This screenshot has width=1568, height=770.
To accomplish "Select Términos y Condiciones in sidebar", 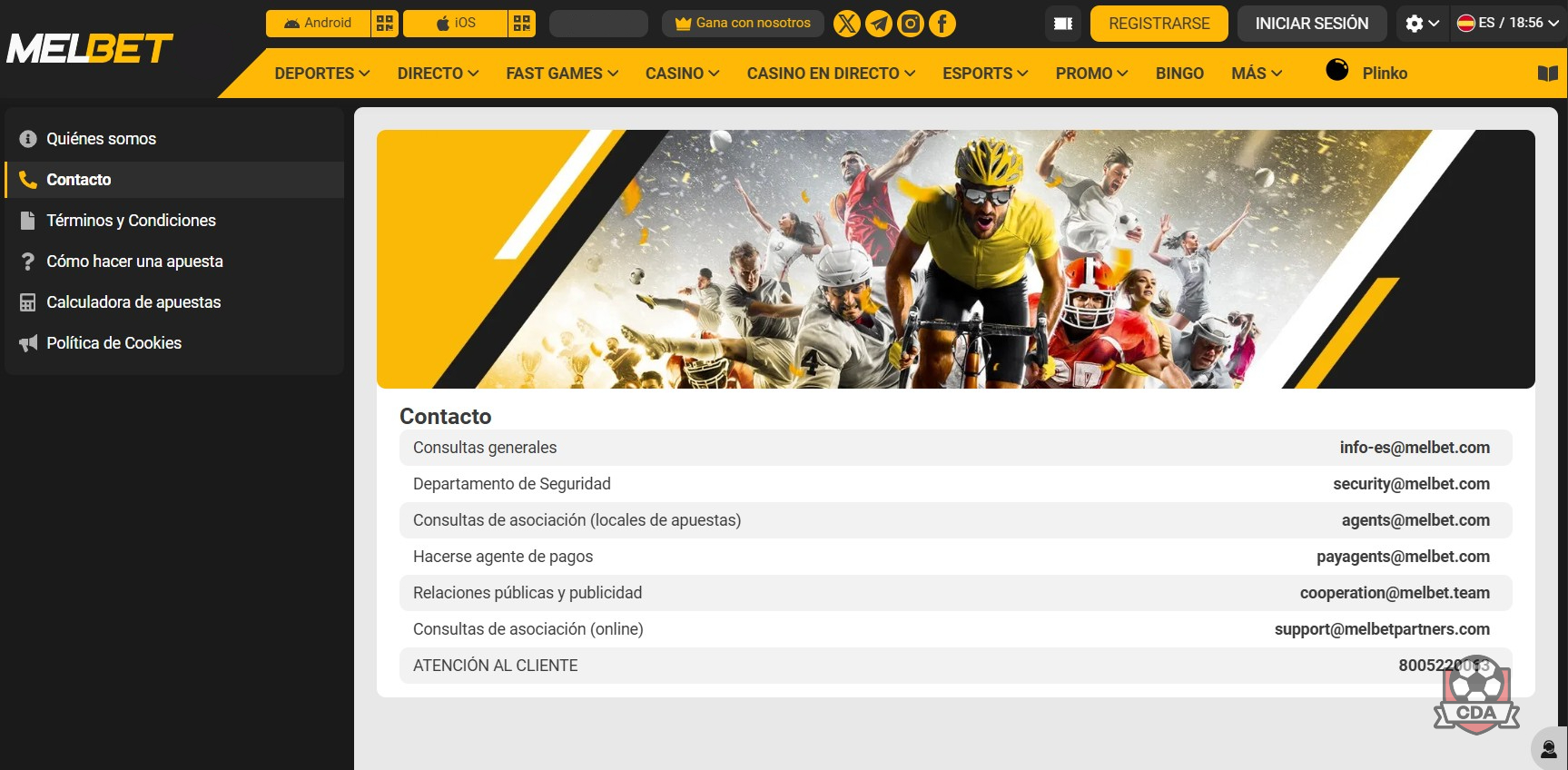I will tap(131, 221).
